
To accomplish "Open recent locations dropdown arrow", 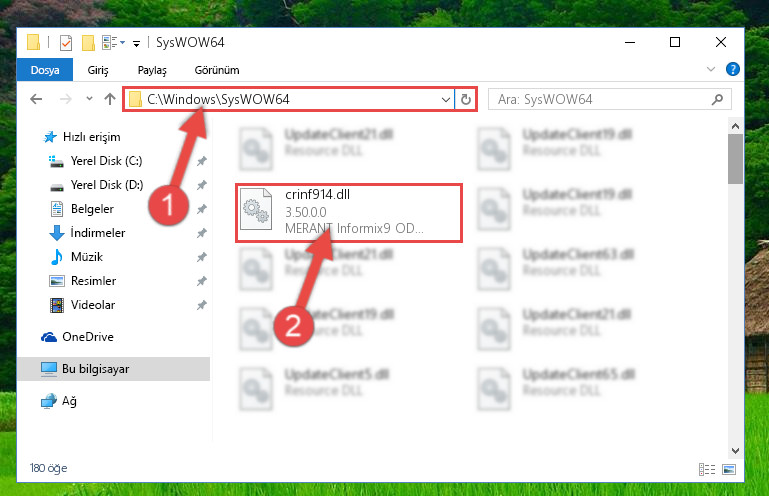I will point(89,99).
